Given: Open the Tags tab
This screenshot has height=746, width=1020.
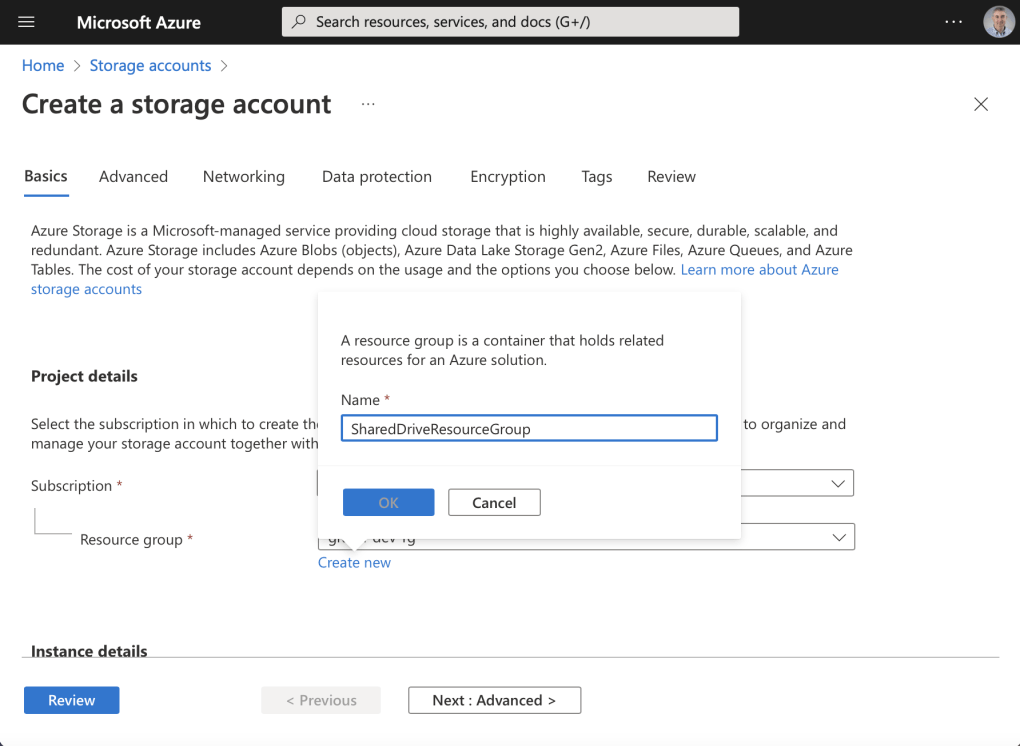Looking at the screenshot, I should pyautogui.click(x=596, y=176).
